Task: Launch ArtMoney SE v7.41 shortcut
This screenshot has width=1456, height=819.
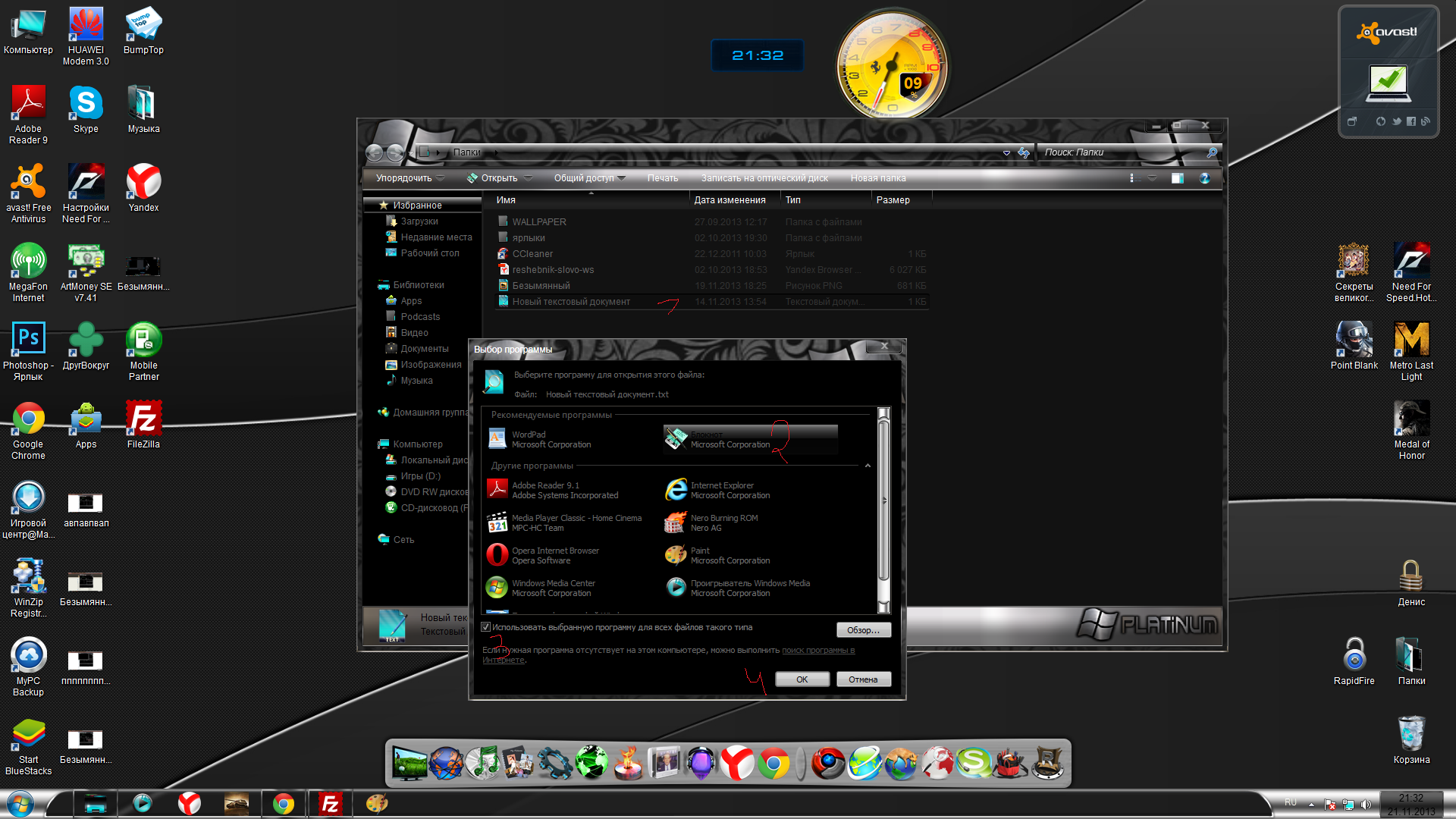Action: click(x=86, y=272)
